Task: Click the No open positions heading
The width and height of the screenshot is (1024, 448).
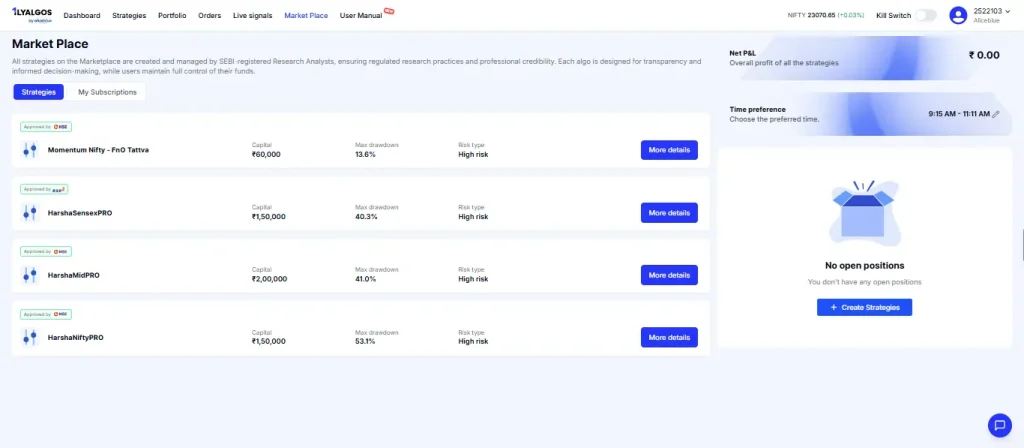Action: [x=864, y=266]
